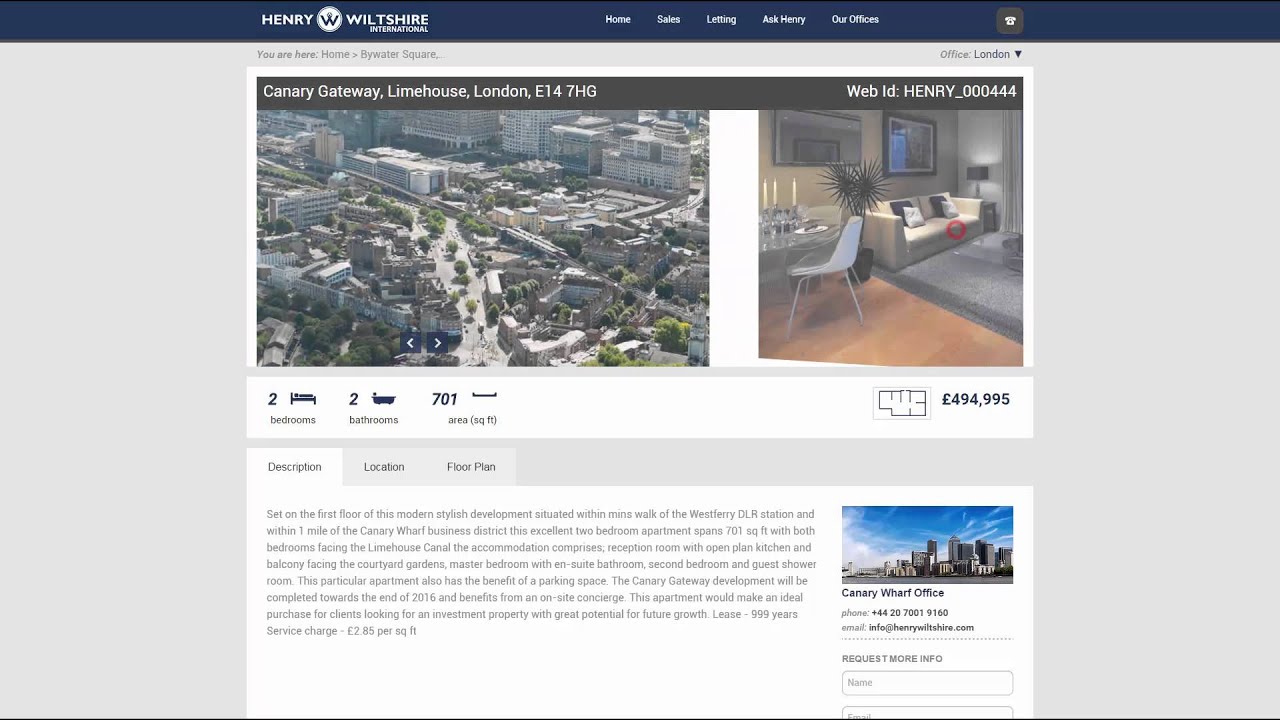Follow the Home breadcrumb link
Image resolution: width=1280 pixels, height=720 pixels.
(x=335, y=54)
